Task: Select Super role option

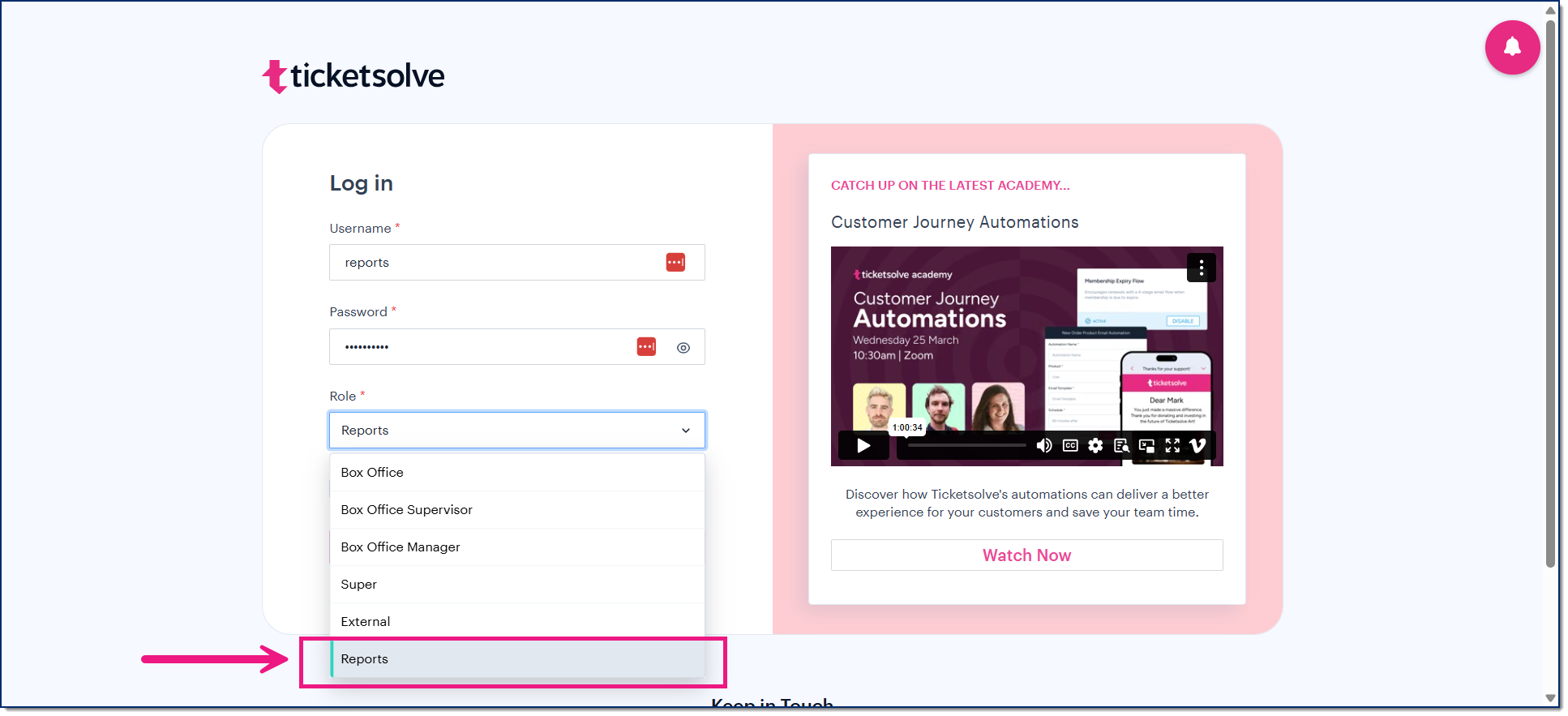Action: 517,585
